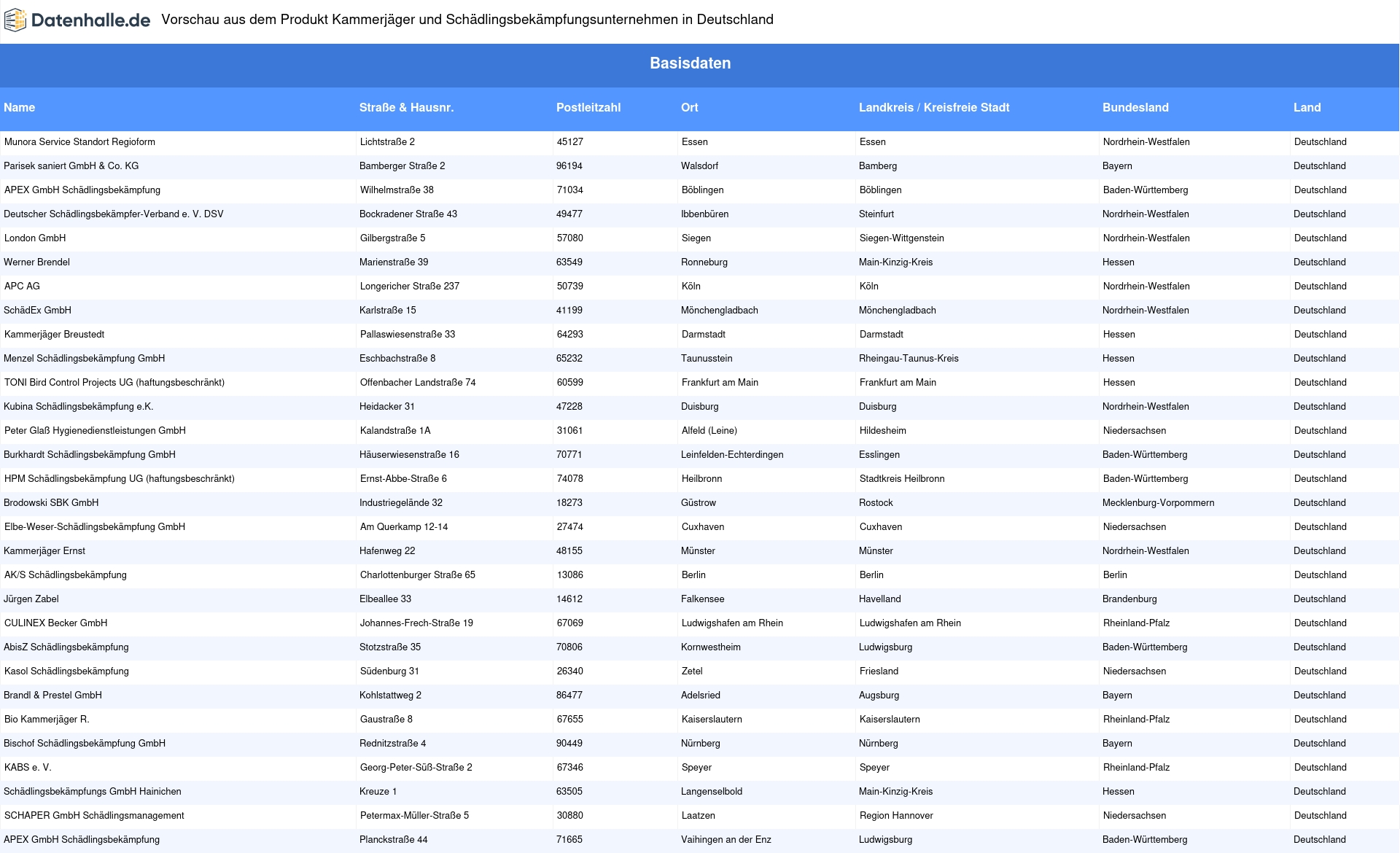Screen dimensions: 1400x853
Task: Click the Name column header
Action: click(x=20, y=108)
